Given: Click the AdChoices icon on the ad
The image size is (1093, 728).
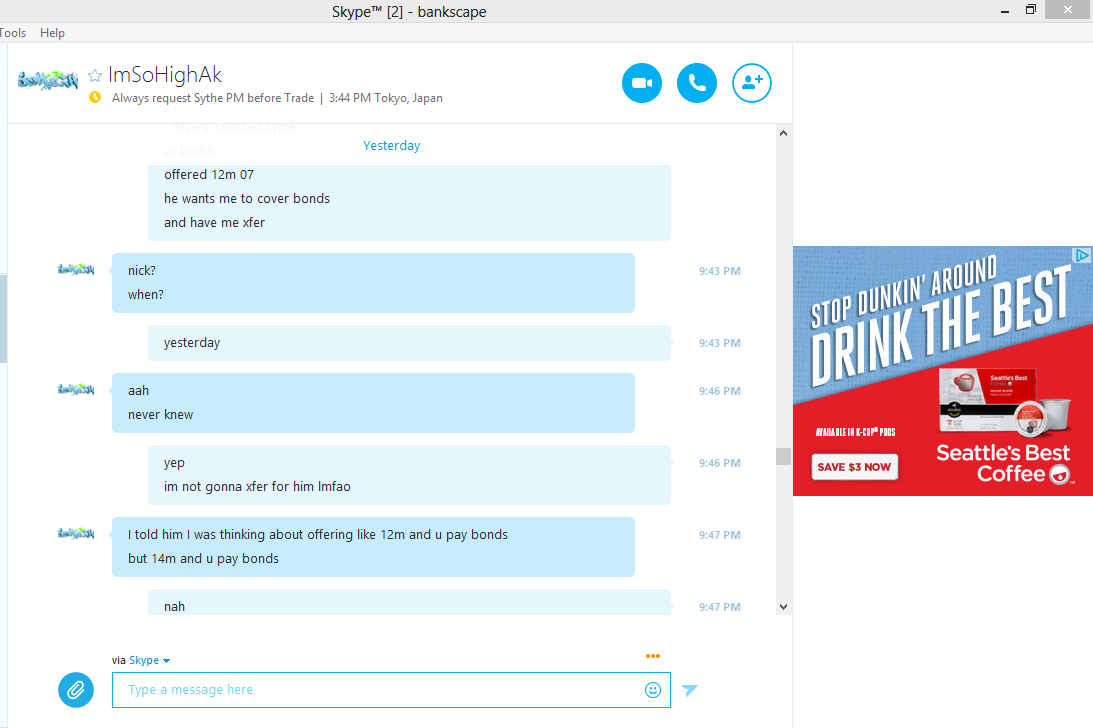Looking at the screenshot, I should [x=1082, y=255].
